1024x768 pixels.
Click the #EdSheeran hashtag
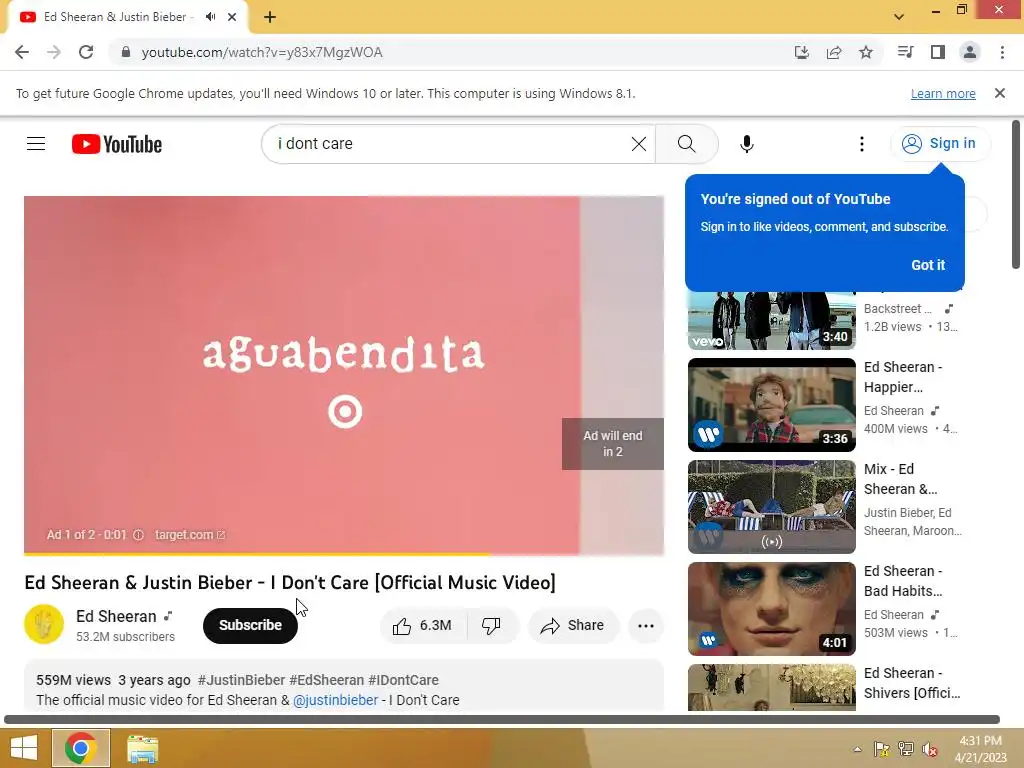pos(327,680)
